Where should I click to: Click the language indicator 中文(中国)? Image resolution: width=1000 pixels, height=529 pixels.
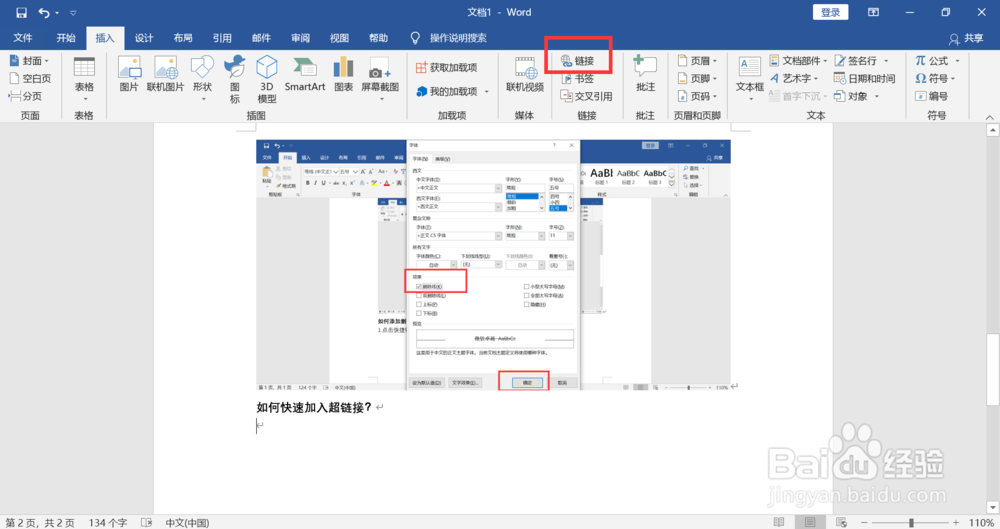(188, 523)
